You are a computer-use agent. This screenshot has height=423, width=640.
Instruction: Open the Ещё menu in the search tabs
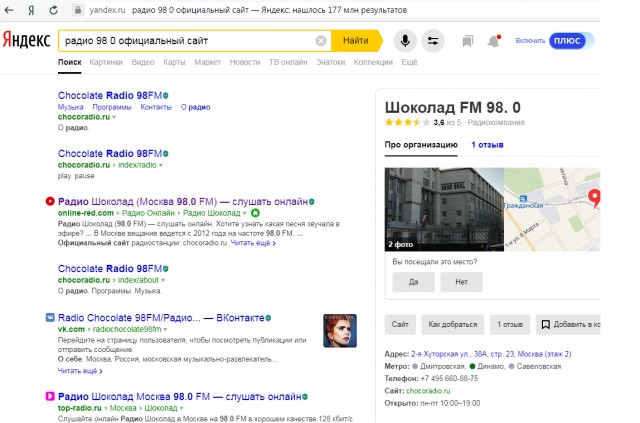409,62
